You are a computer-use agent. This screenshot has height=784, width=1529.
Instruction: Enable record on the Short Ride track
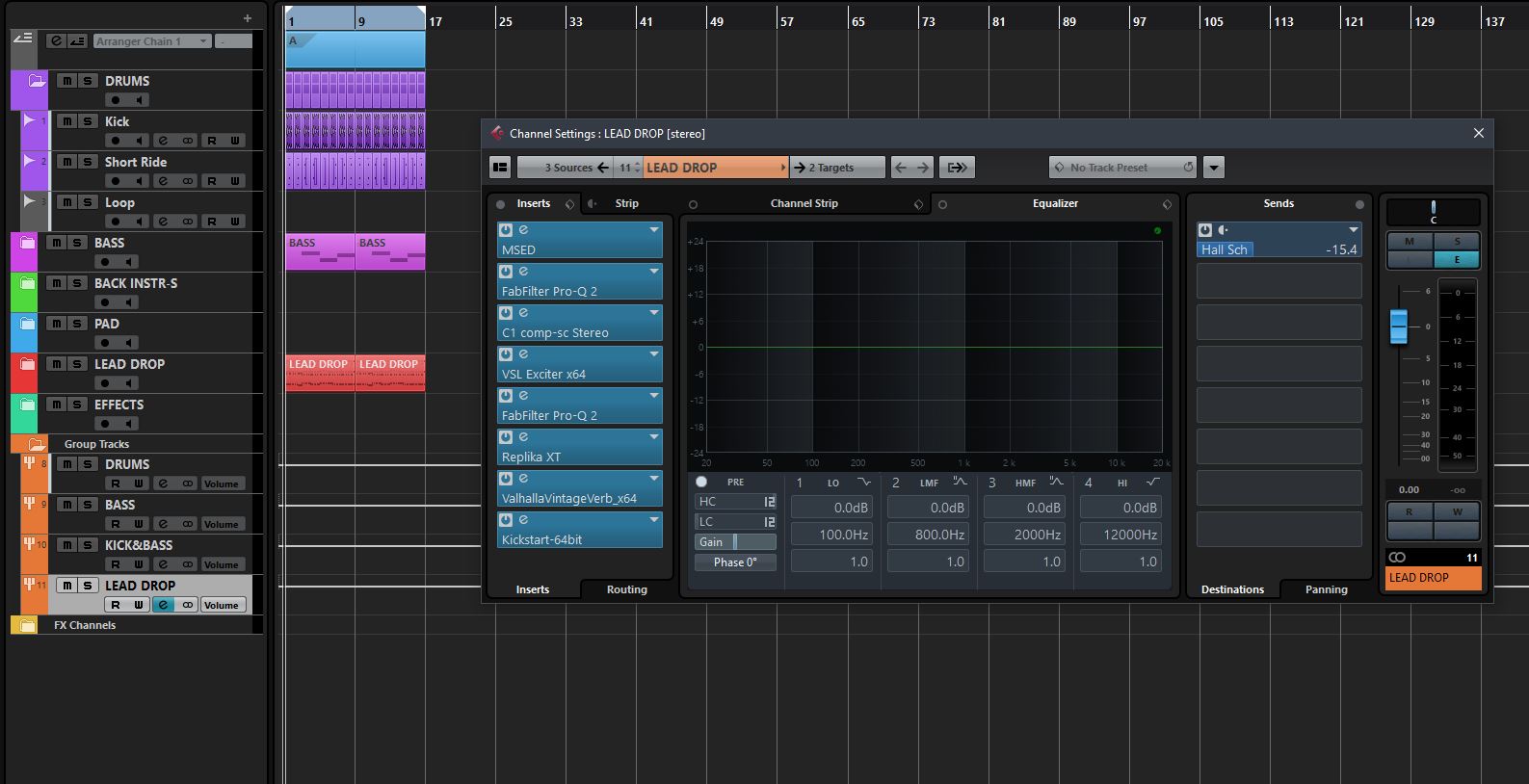[x=116, y=181]
